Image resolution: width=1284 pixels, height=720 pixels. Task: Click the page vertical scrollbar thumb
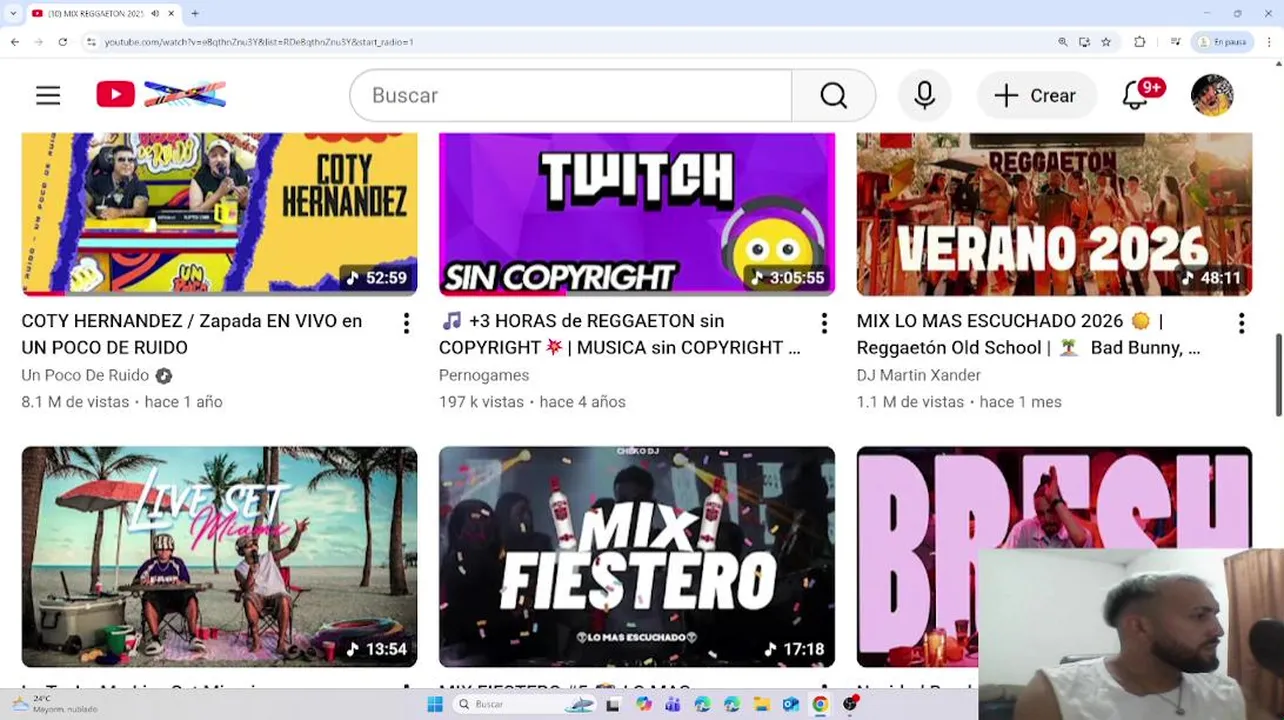click(1278, 375)
